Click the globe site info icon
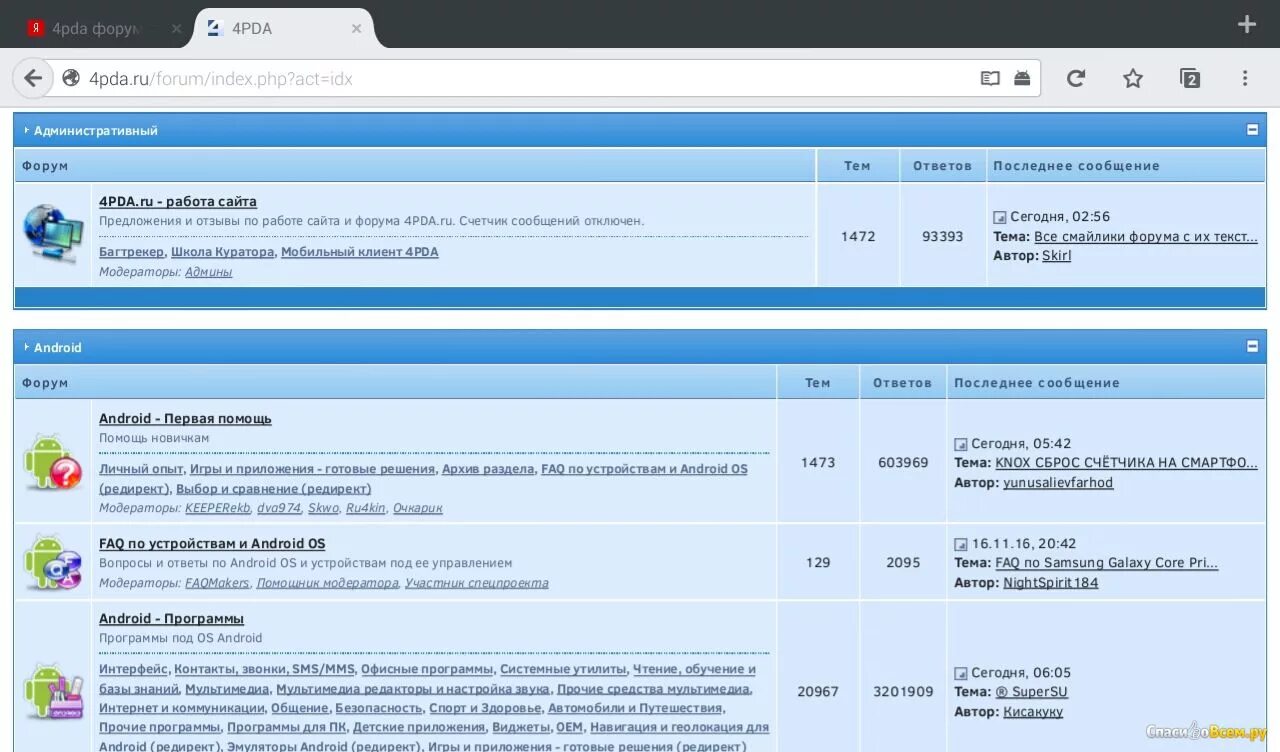1280x752 pixels. pos(71,78)
